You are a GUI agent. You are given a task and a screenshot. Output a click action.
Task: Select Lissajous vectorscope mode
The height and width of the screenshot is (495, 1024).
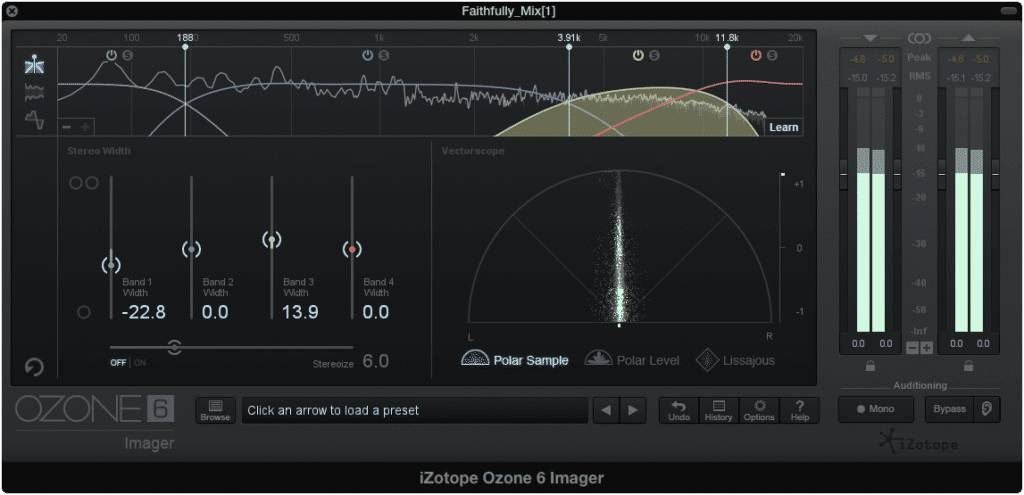735,360
